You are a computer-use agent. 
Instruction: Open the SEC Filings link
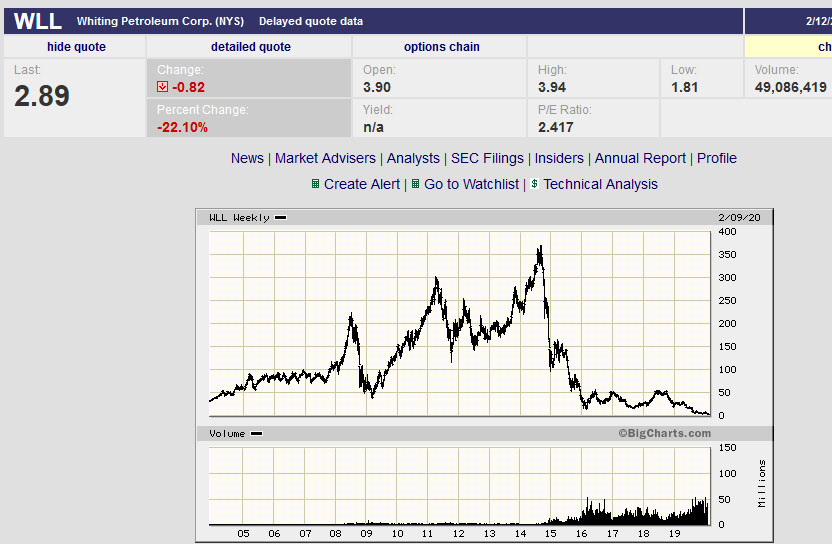tap(487, 158)
